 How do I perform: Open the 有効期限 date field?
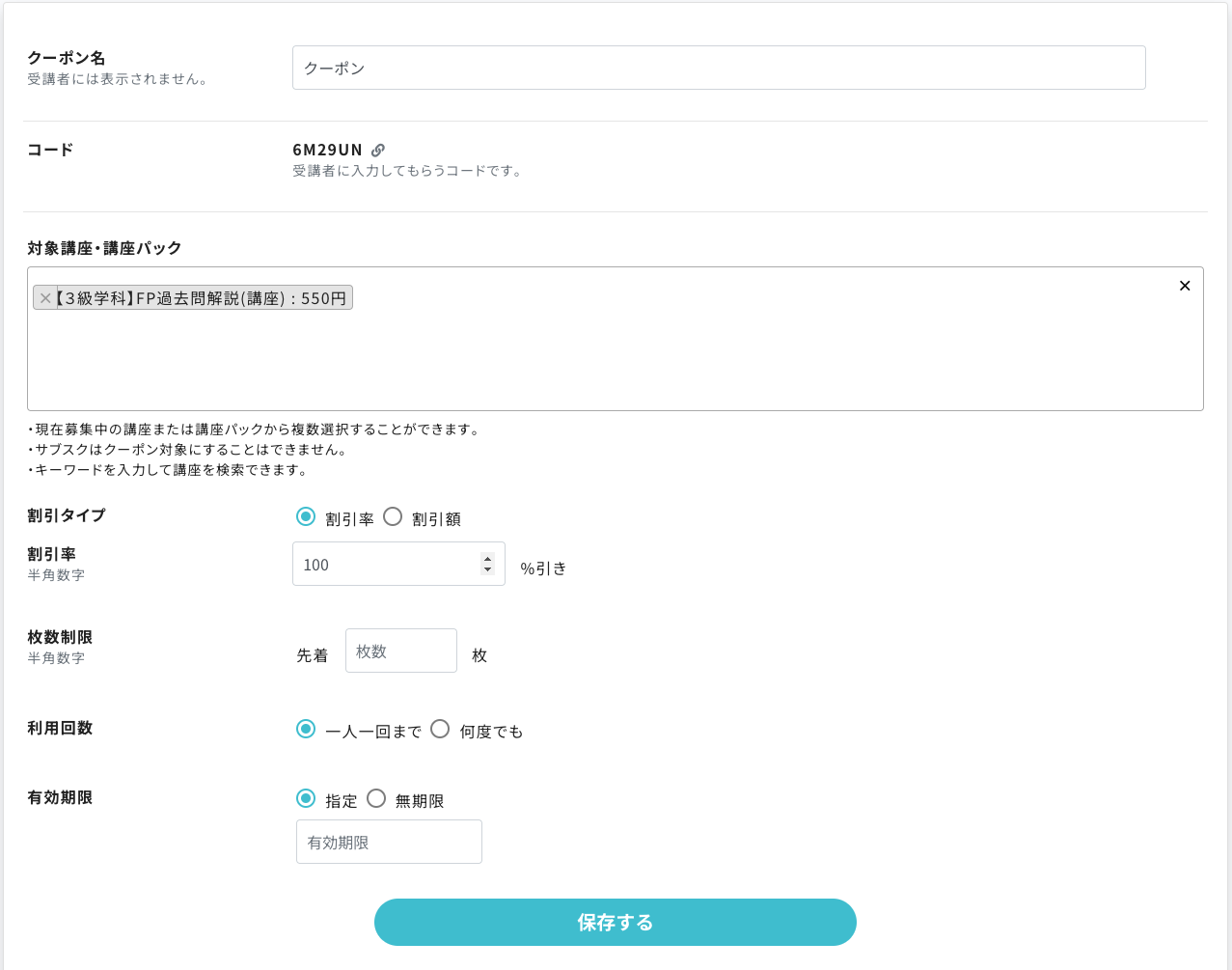(389, 842)
